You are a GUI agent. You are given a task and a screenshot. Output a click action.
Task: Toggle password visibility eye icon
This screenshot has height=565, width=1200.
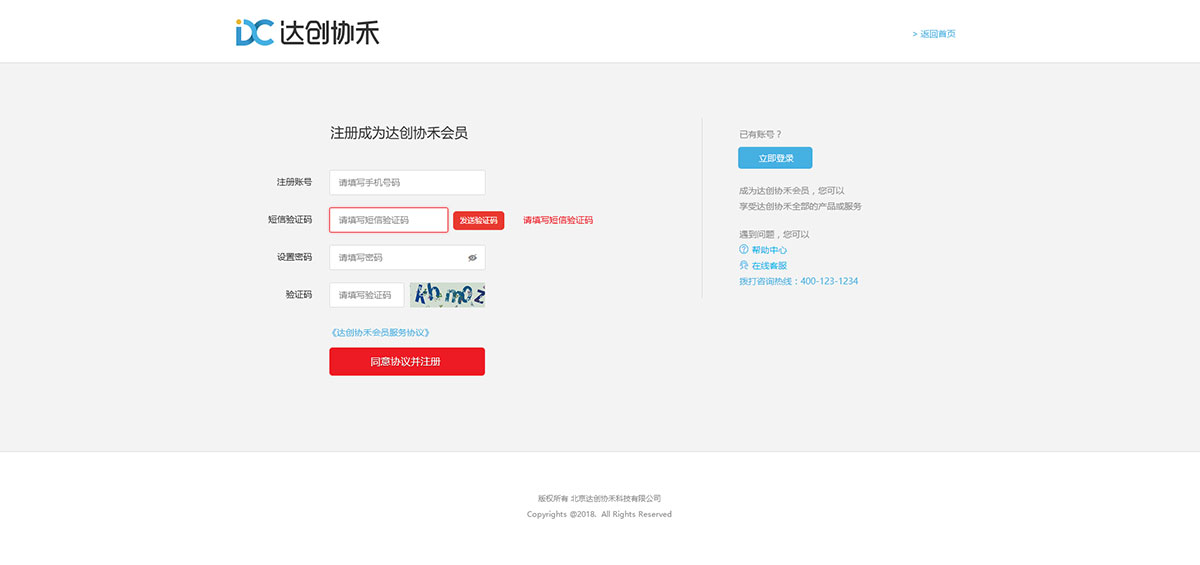[472, 258]
